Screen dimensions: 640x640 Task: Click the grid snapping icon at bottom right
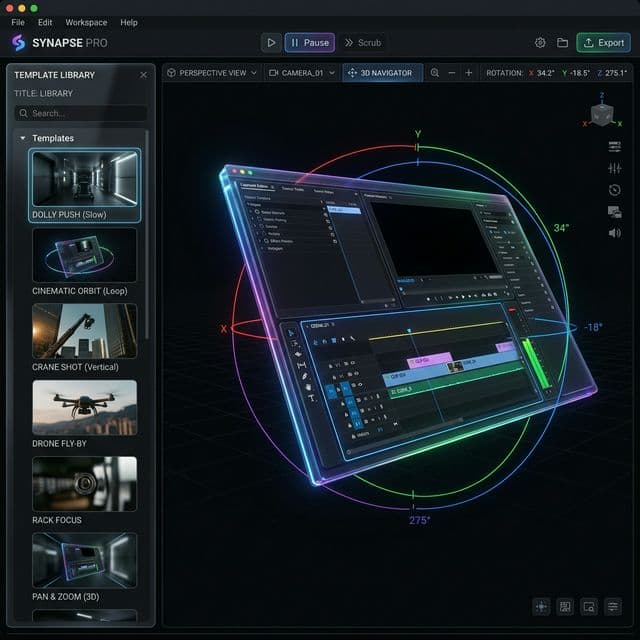point(565,607)
